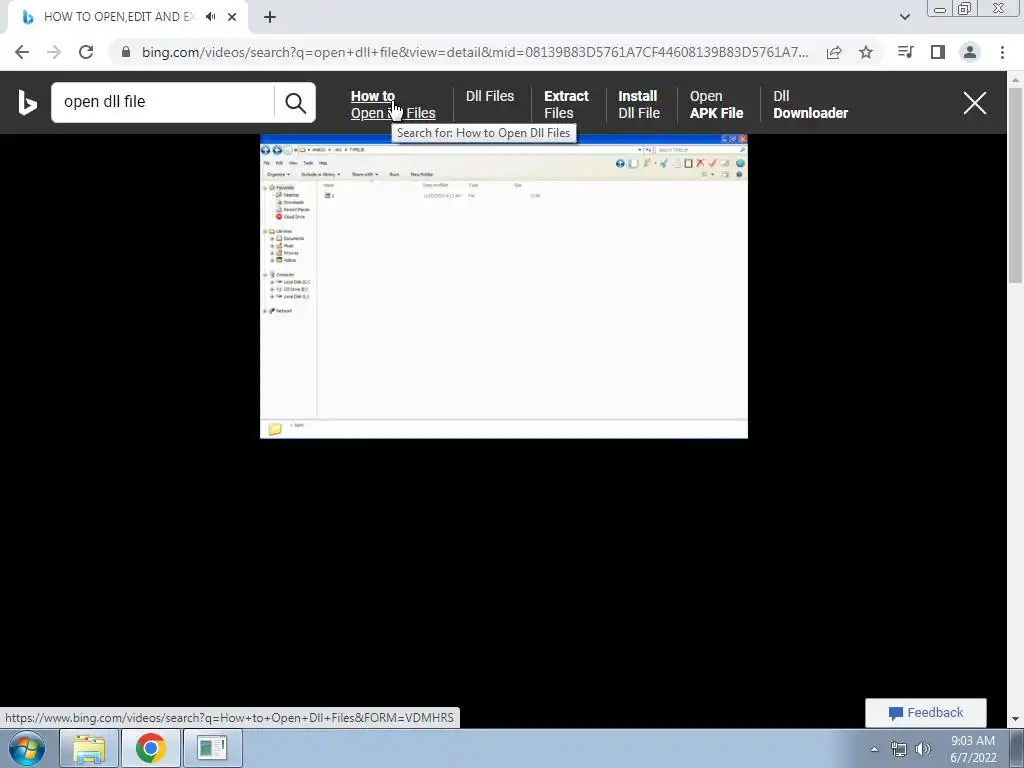Click the Bing logo icon

(27, 103)
